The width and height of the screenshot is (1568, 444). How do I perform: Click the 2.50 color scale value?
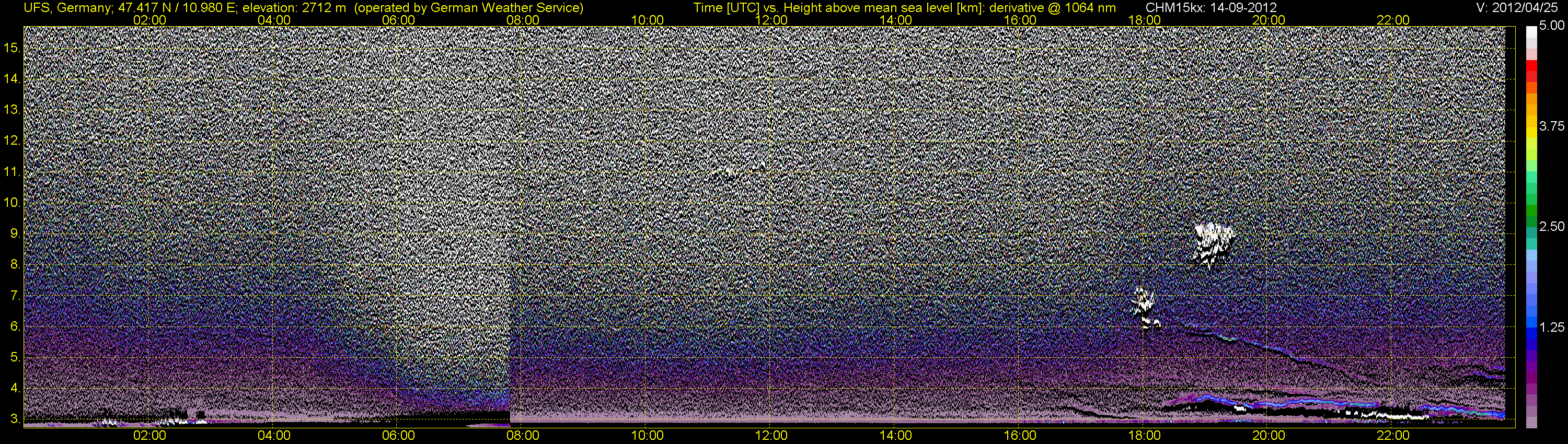pos(1552,226)
